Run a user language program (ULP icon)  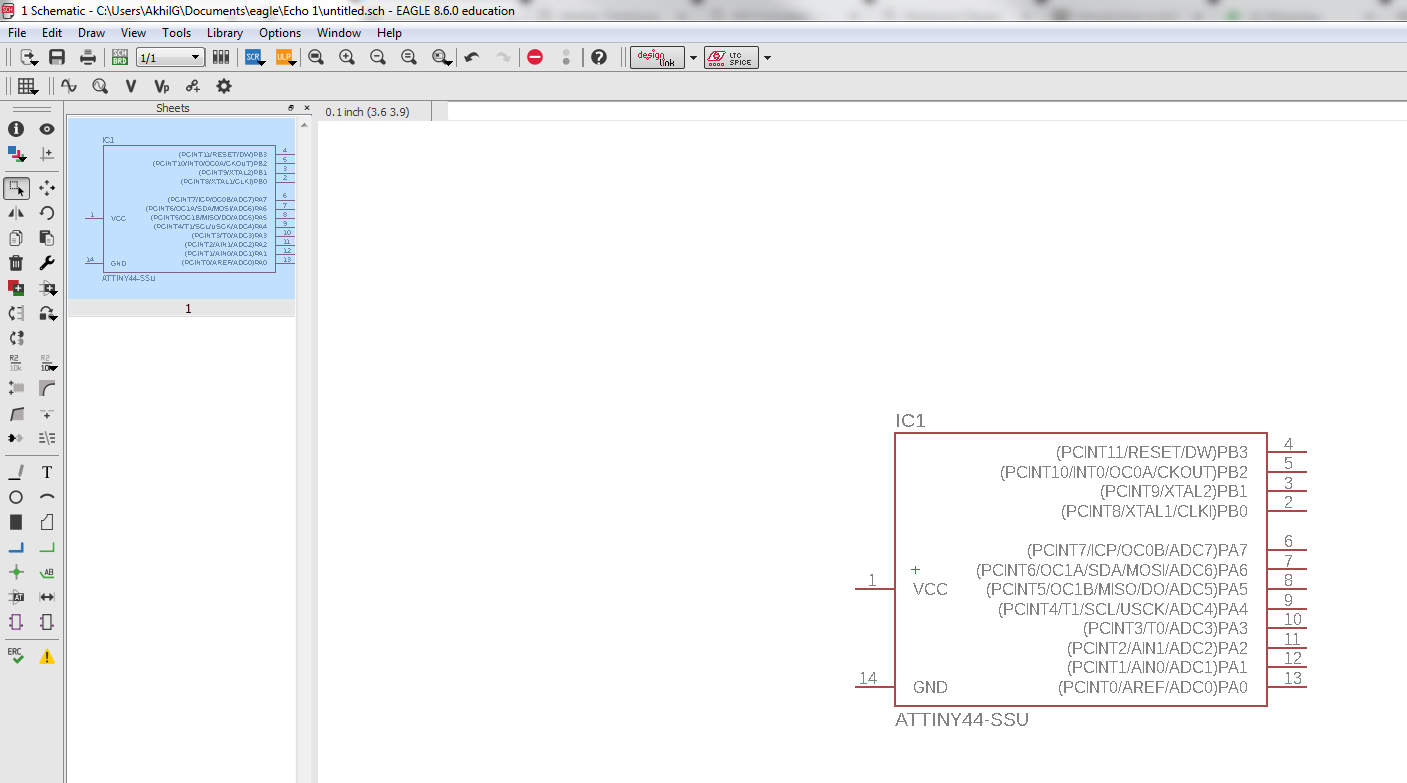[x=285, y=57]
